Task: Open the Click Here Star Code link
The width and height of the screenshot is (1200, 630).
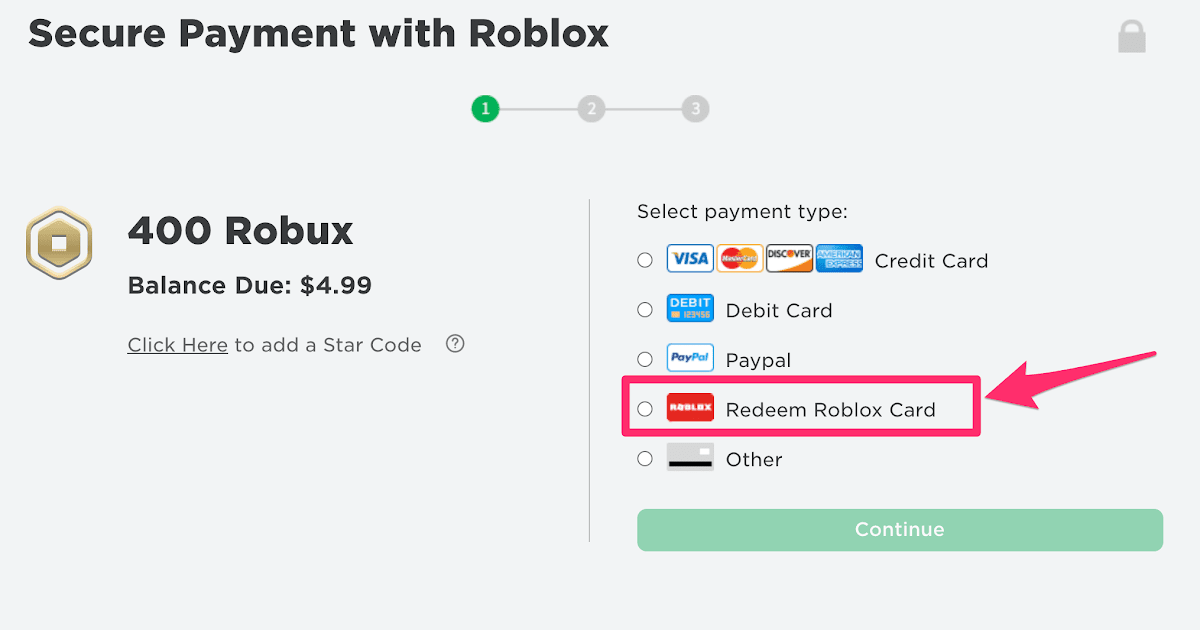Action: point(178,345)
